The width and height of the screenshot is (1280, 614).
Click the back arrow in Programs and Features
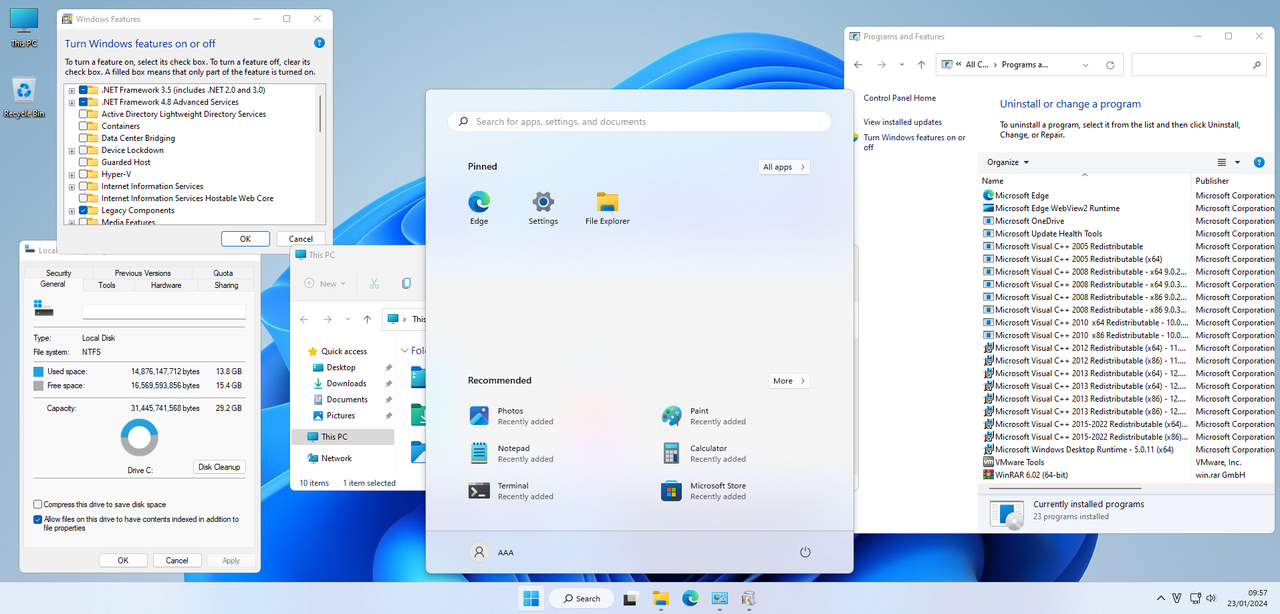(x=858, y=64)
